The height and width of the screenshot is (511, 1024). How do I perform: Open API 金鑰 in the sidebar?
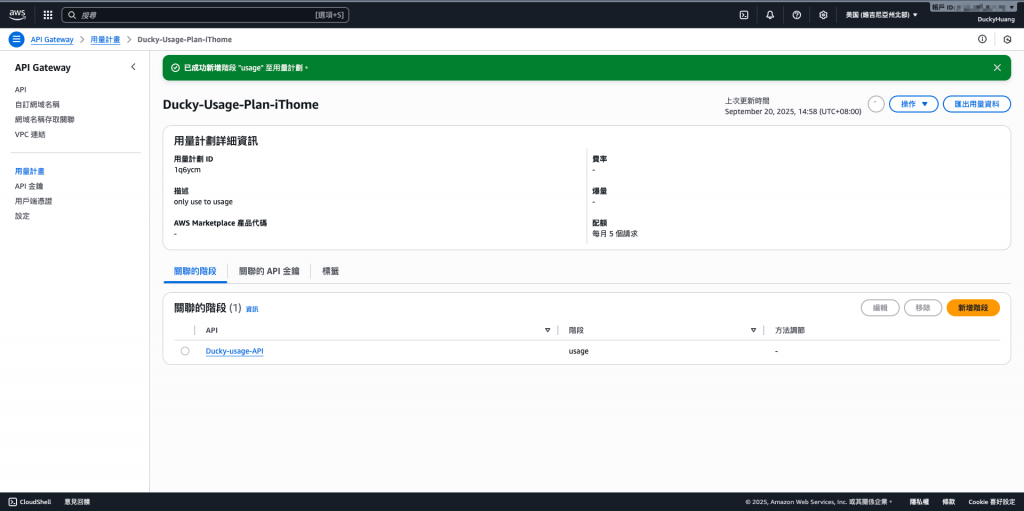coord(29,186)
